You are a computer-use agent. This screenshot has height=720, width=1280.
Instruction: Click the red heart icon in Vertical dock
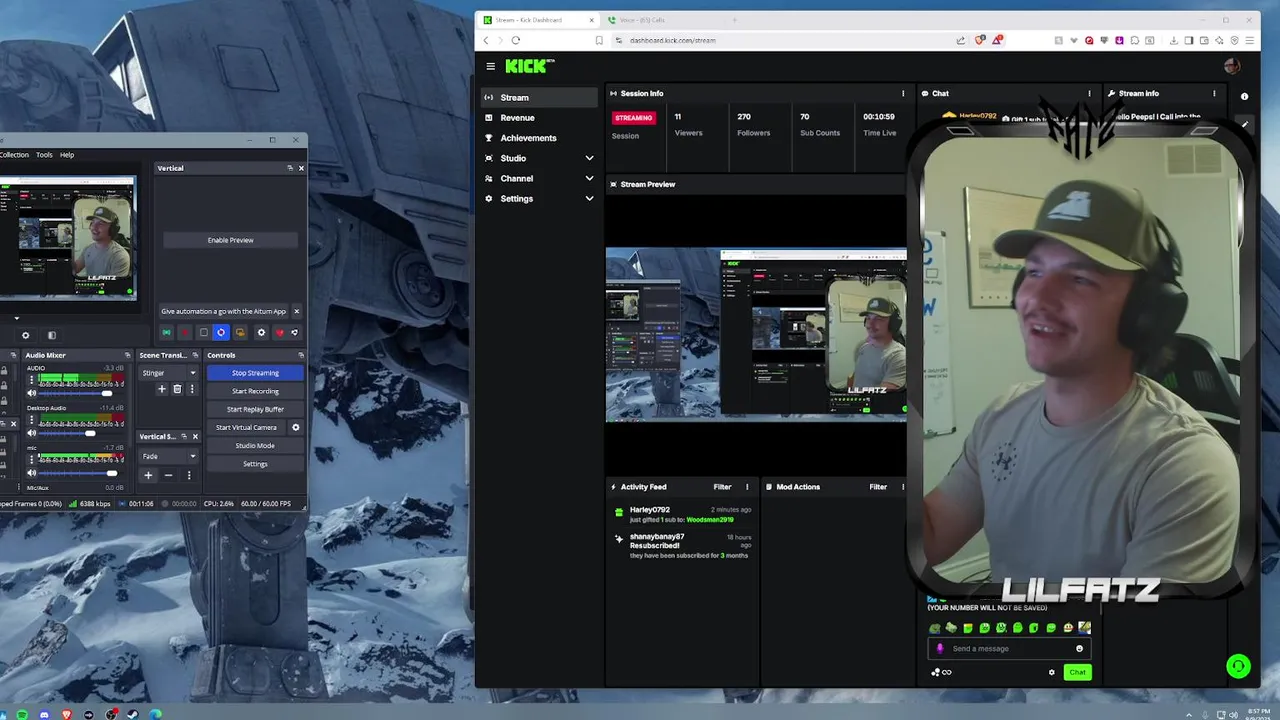pos(280,332)
